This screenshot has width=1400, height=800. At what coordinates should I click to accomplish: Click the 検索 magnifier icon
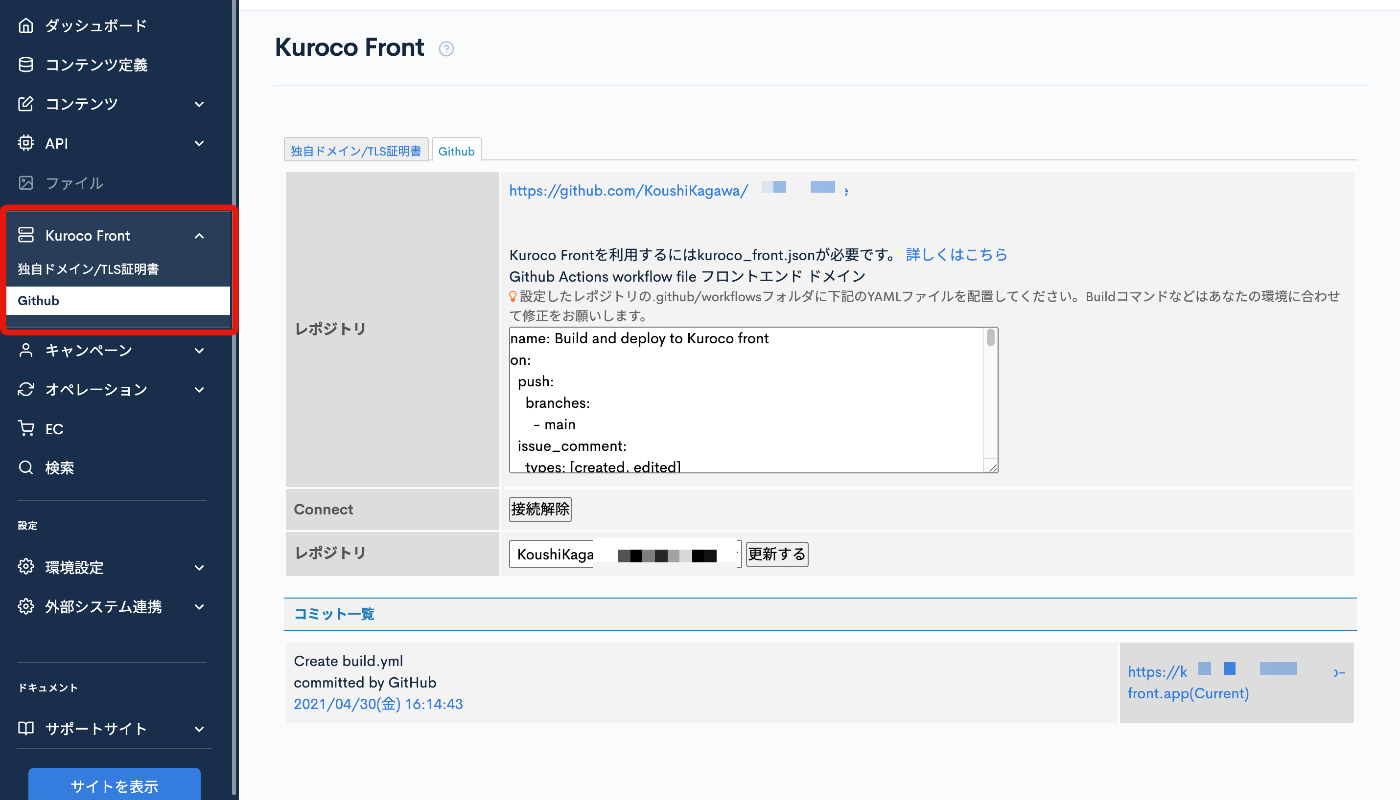(x=26, y=467)
